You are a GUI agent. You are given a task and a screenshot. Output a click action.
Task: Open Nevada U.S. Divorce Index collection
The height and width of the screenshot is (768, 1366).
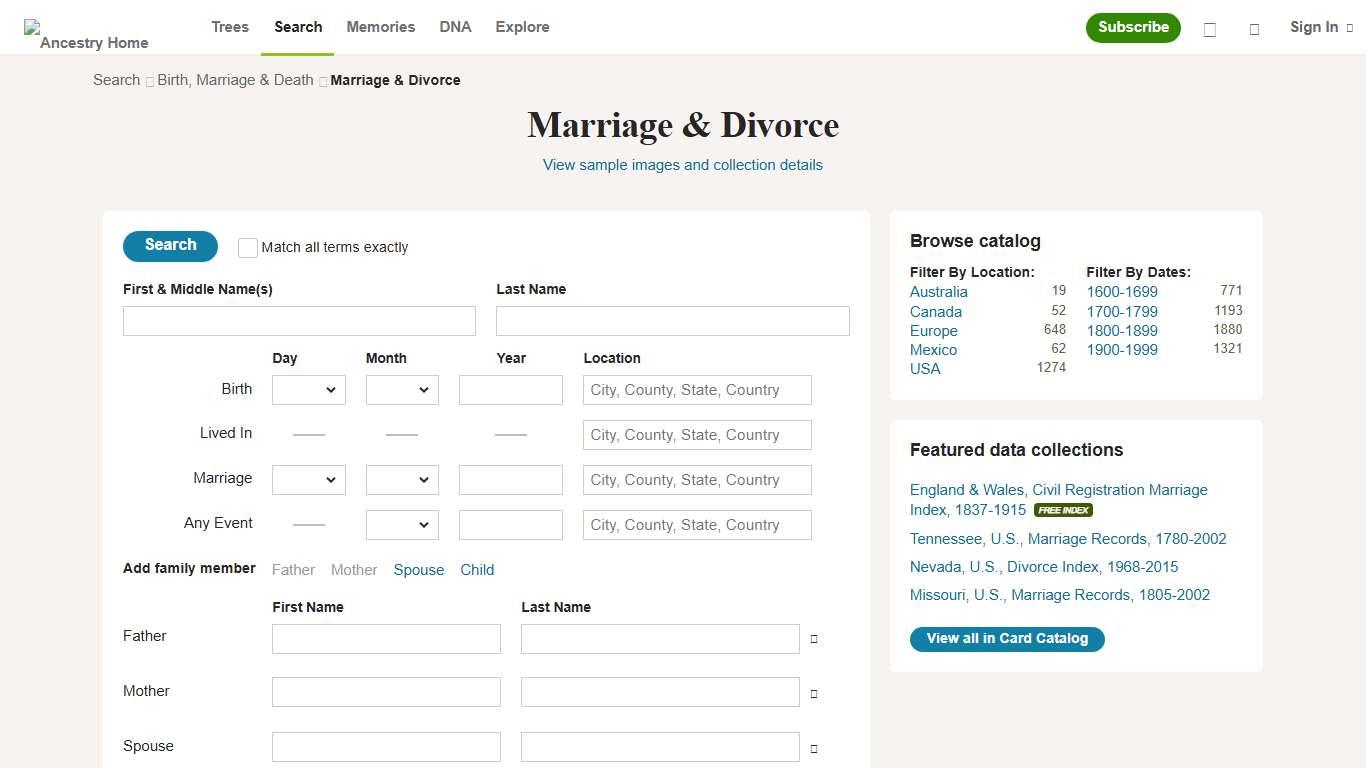(x=1044, y=566)
